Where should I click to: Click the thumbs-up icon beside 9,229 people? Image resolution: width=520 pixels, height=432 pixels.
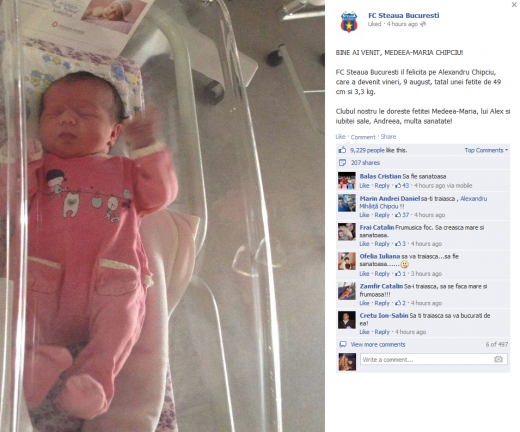pos(342,150)
